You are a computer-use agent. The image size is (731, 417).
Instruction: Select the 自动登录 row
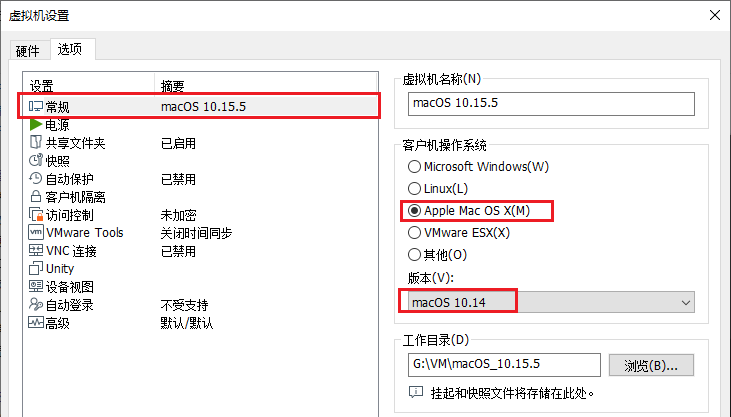[x=200, y=305]
